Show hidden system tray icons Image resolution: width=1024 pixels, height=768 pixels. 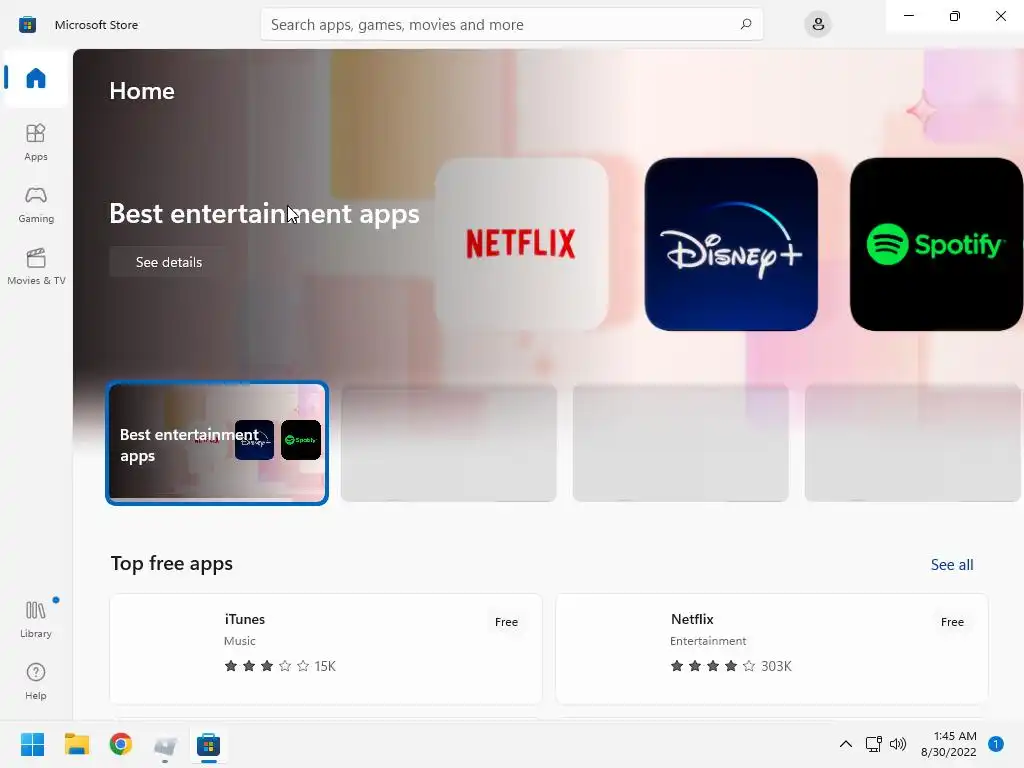coord(845,744)
